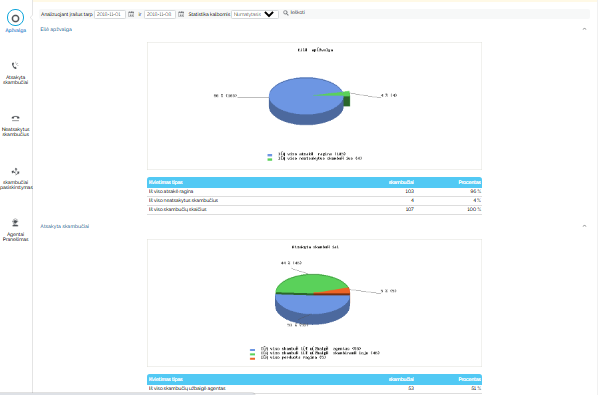Click orange legend swatch in second chart
Image resolution: width=598 pixels, height=395 pixels.
pos(252,358)
